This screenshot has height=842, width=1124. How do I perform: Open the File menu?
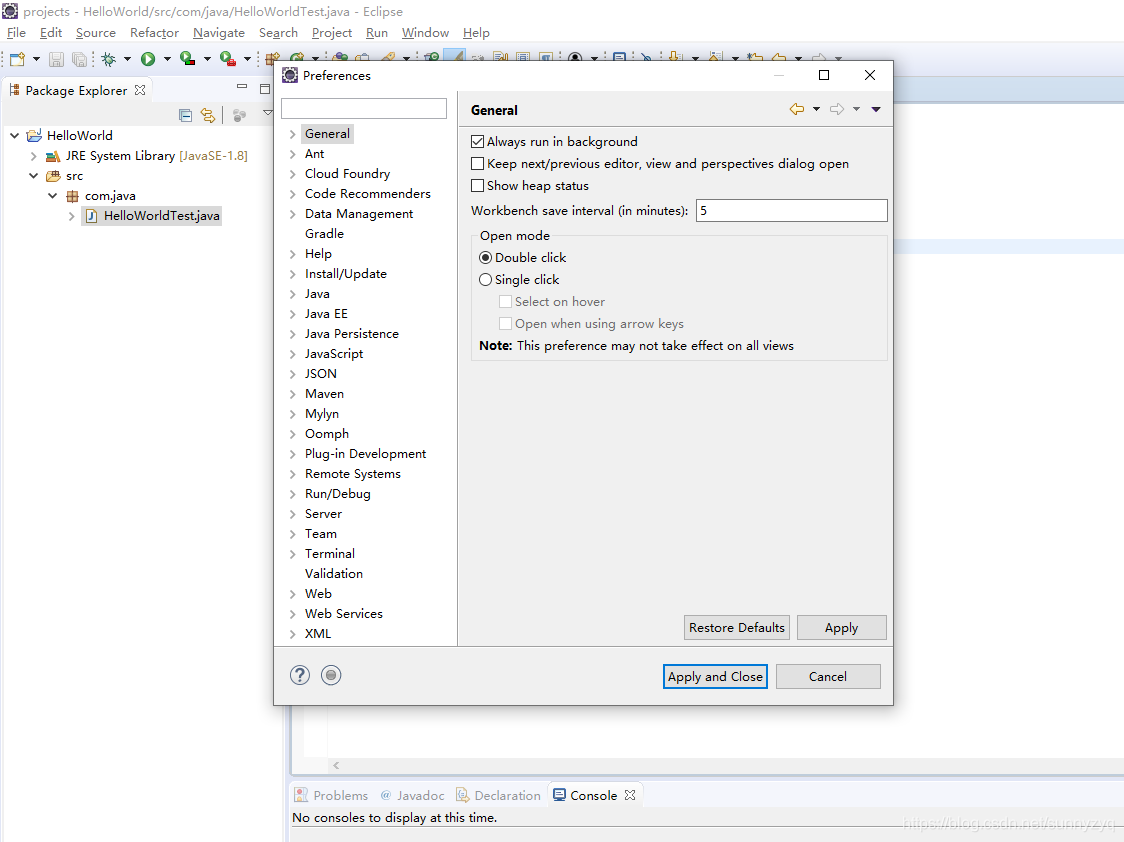(16, 33)
